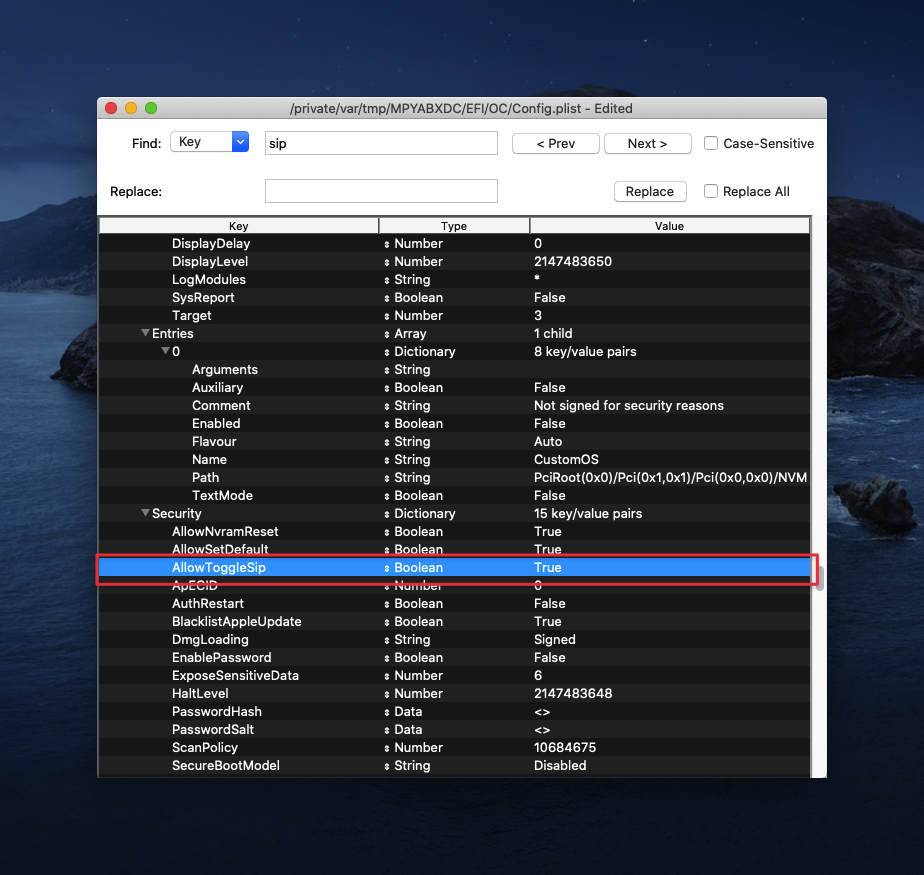The width and height of the screenshot is (924, 875).
Task: Collapse the Entries array disclosure triangle
Action: point(145,333)
